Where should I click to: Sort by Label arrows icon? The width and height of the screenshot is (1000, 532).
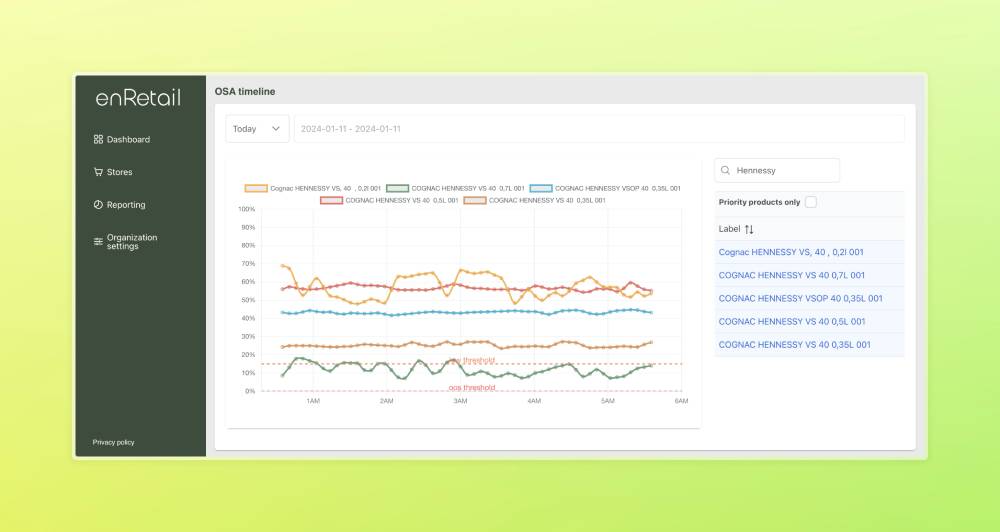tap(749, 229)
